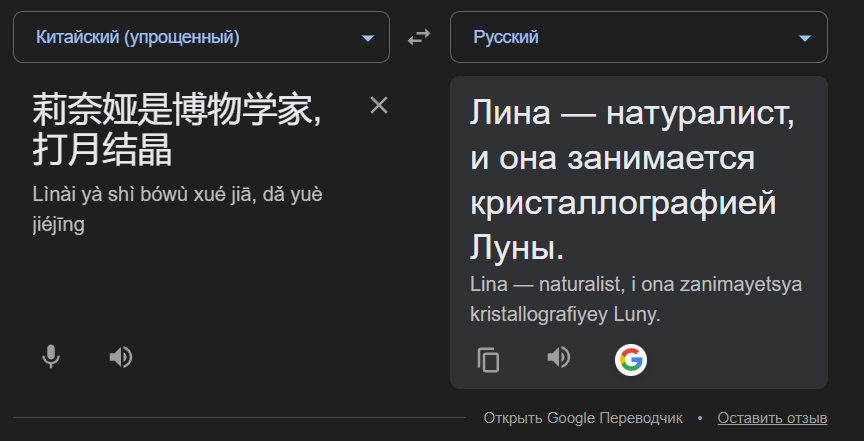This screenshot has width=864, height=441.
Task: Click the Google logo icon
Action: [x=630, y=359]
